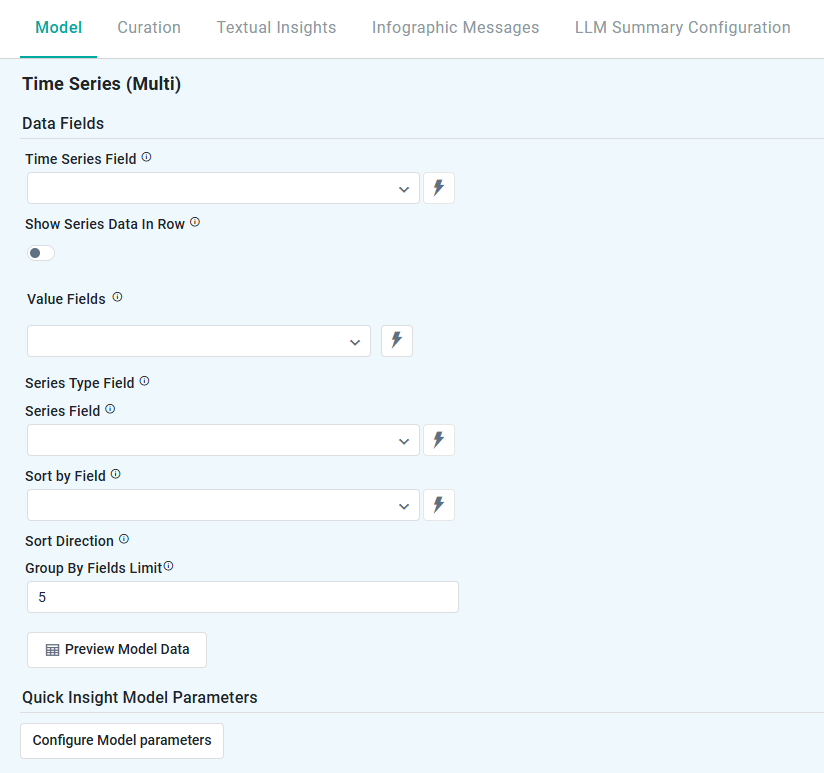Click lightning icon beside Time Series Field
Image resolution: width=824 pixels, height=773 pixels.
pyautogui.click(x=438, y=188)
